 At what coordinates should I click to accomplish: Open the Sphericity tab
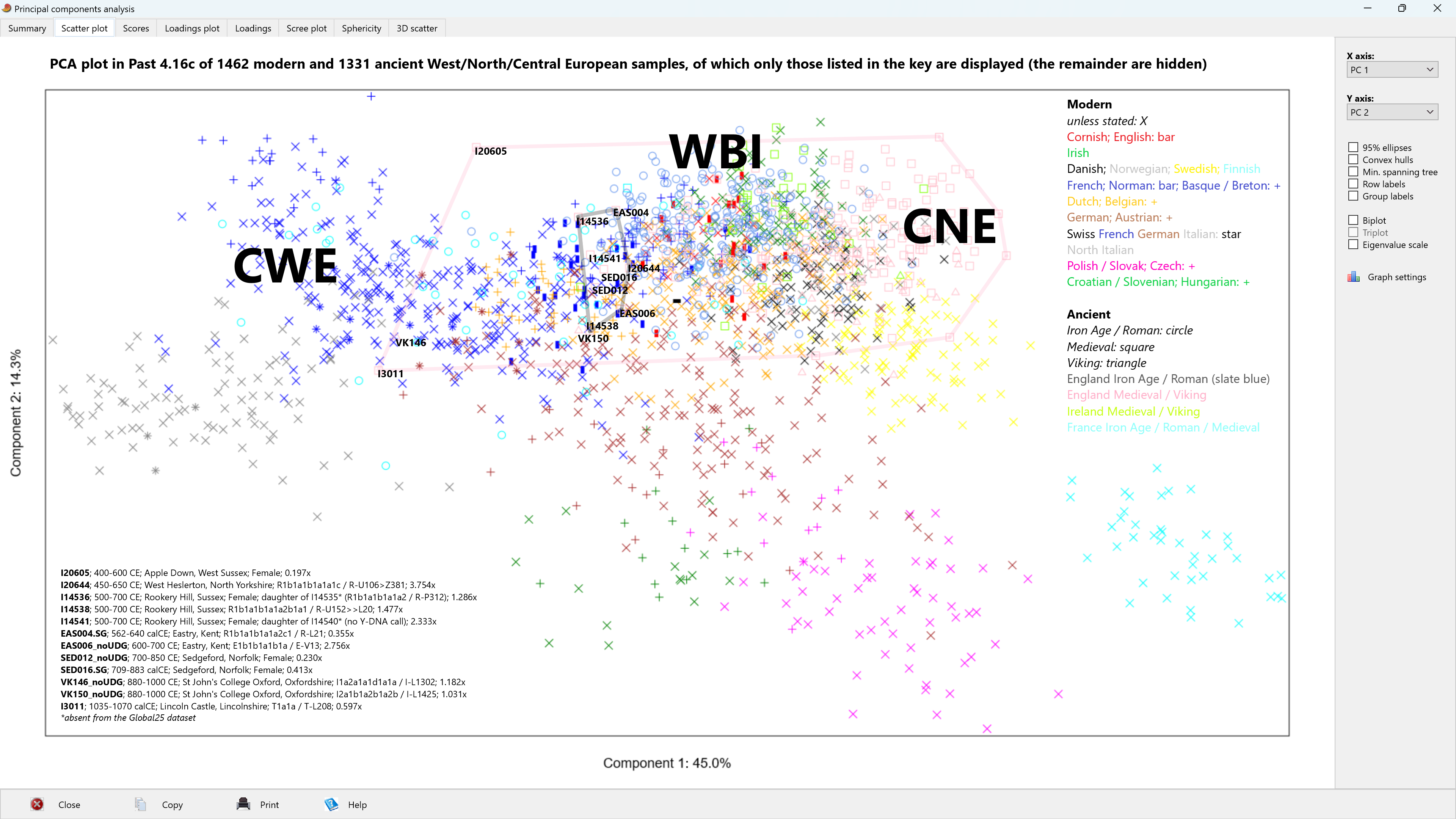click(361, 28)
